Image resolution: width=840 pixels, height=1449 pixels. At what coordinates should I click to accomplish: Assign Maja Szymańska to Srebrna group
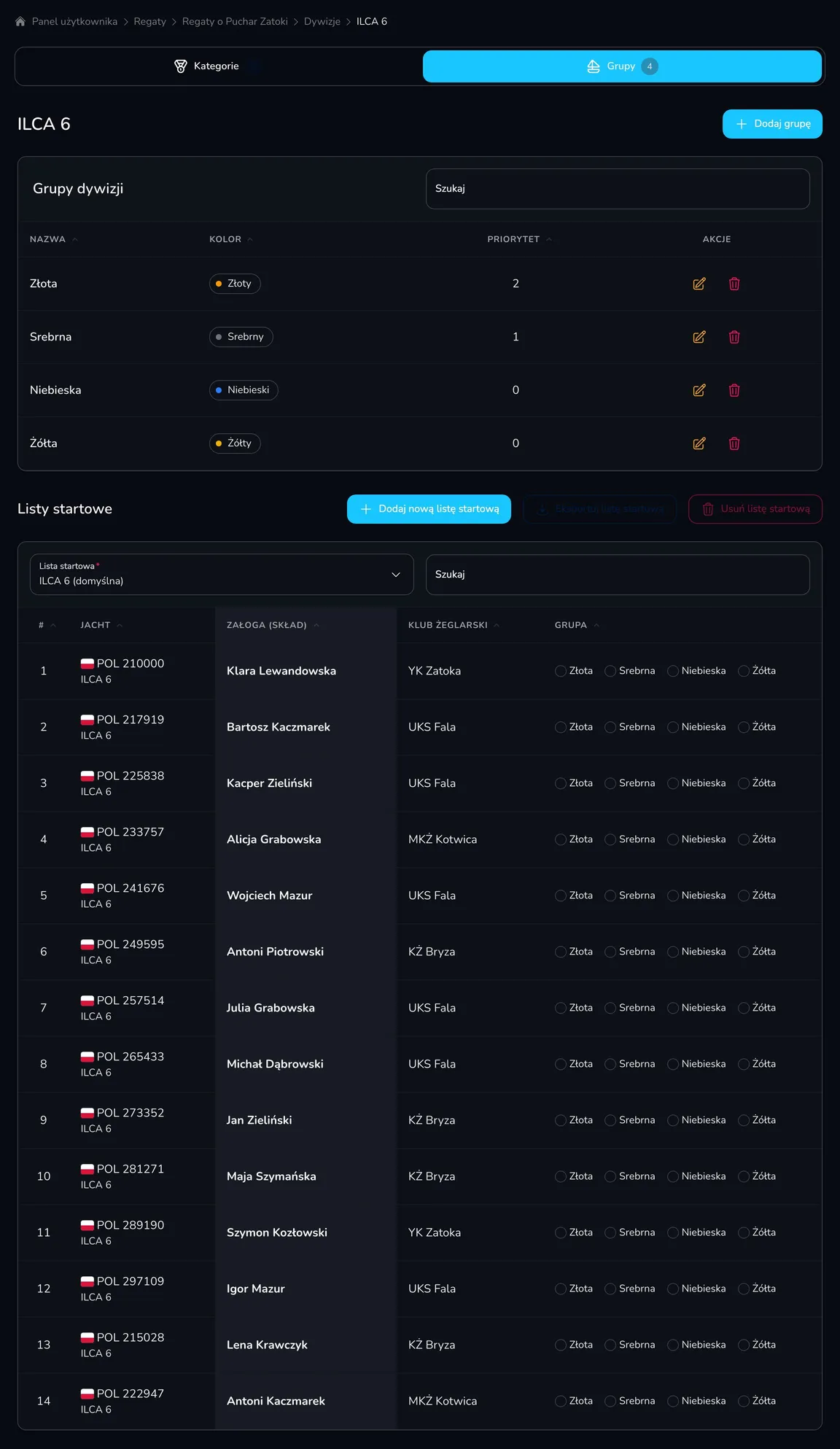(610, 1176)
